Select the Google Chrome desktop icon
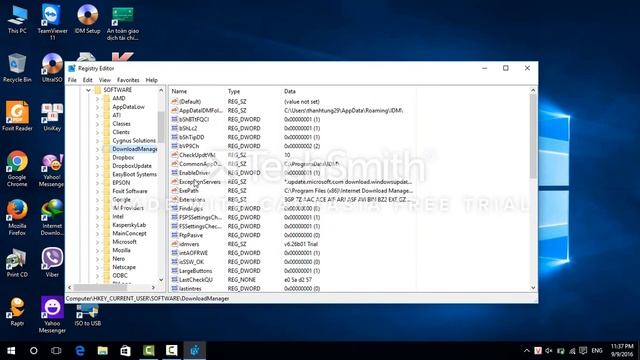Screen dimensions: 640x360 pos(17,169)
